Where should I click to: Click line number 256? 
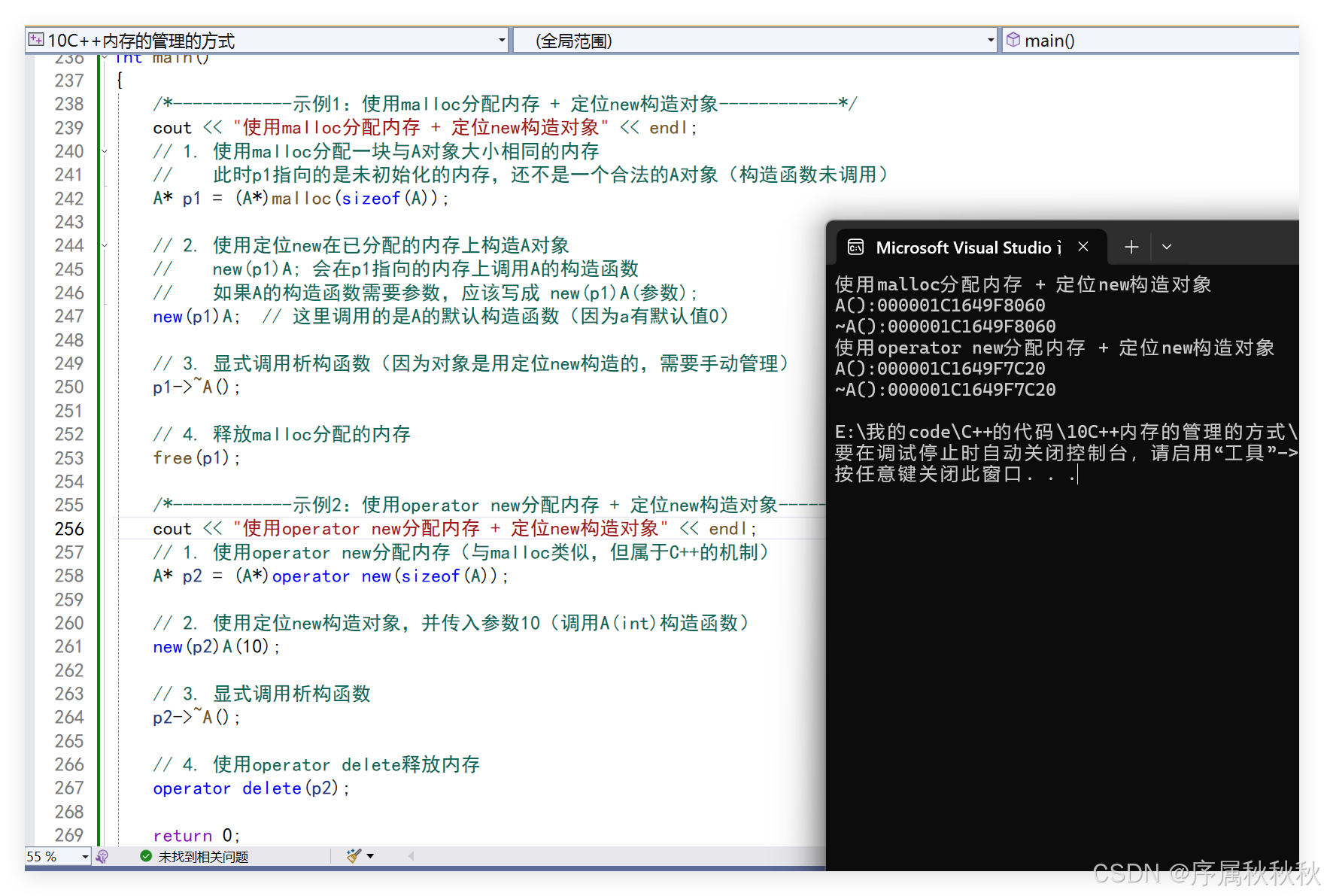coord(69,529)
